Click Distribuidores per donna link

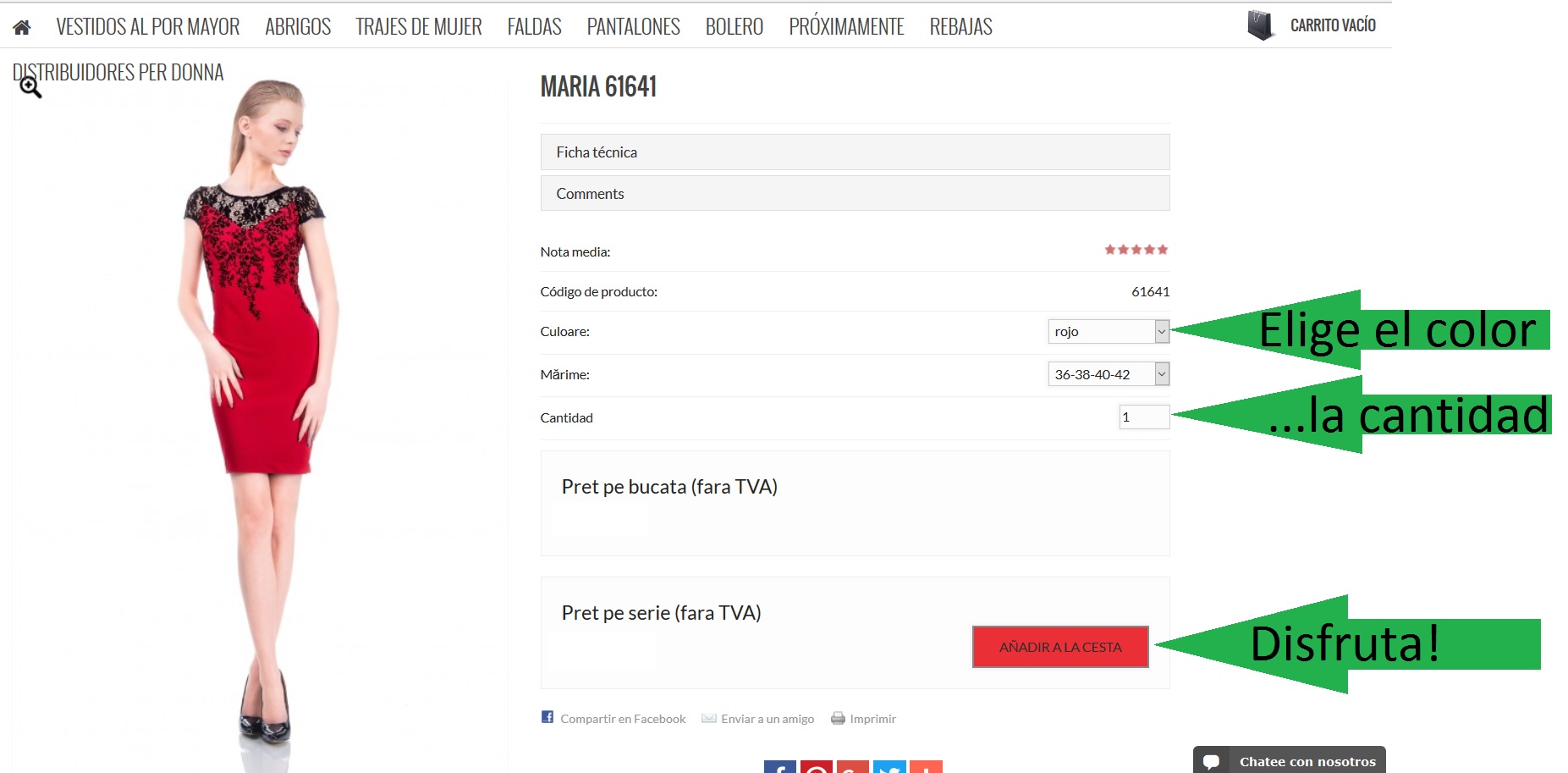coord(118,72)
